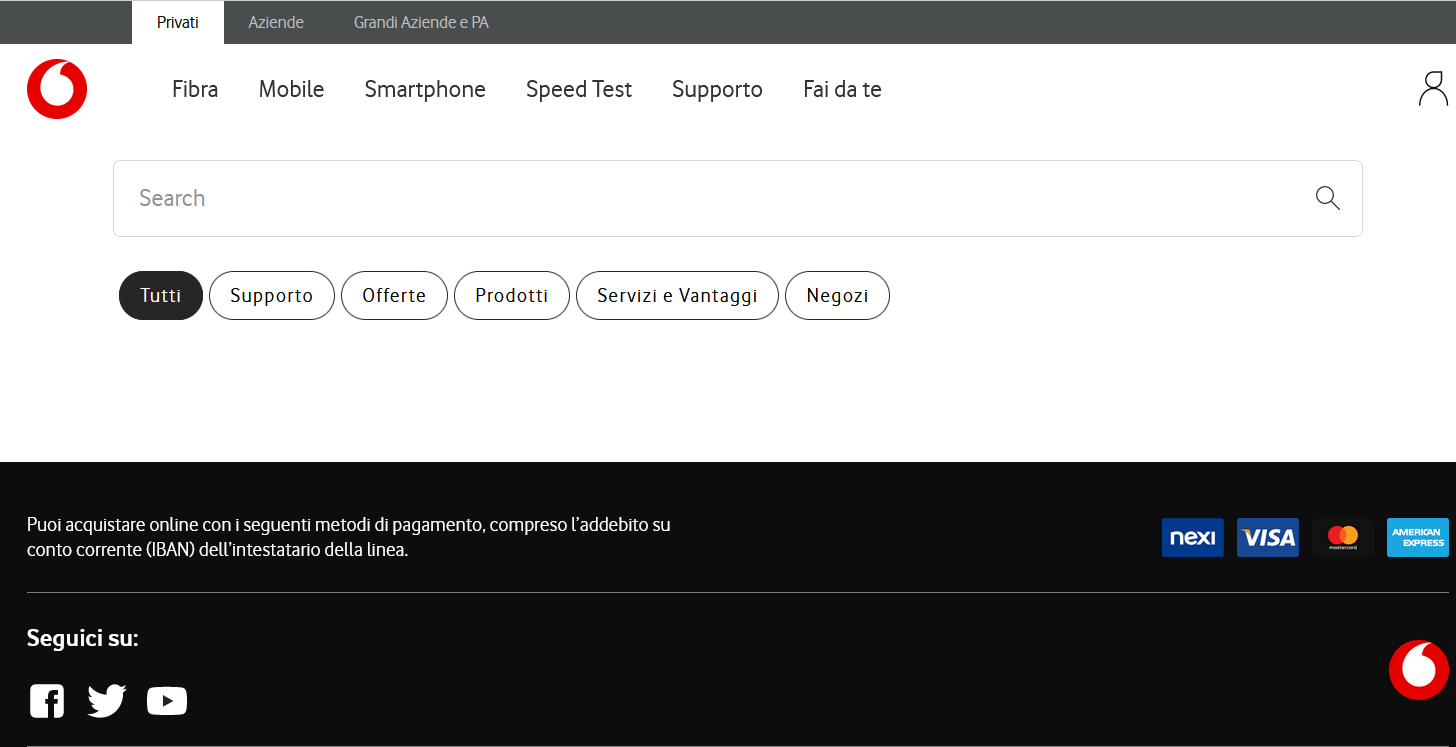Viewport: 1456px width, 747px height.
Task: Switch to Grandi Aziende e PA tab
Action: coord(421,22)
